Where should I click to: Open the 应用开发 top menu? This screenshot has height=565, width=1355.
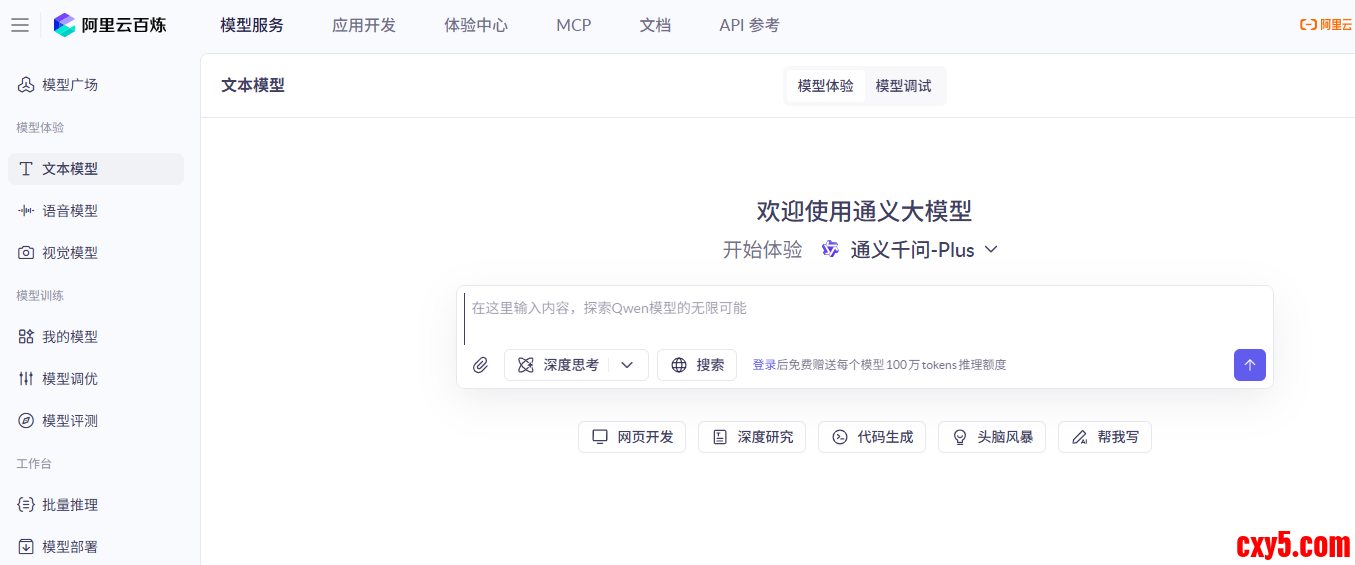(x=364, y=25)
